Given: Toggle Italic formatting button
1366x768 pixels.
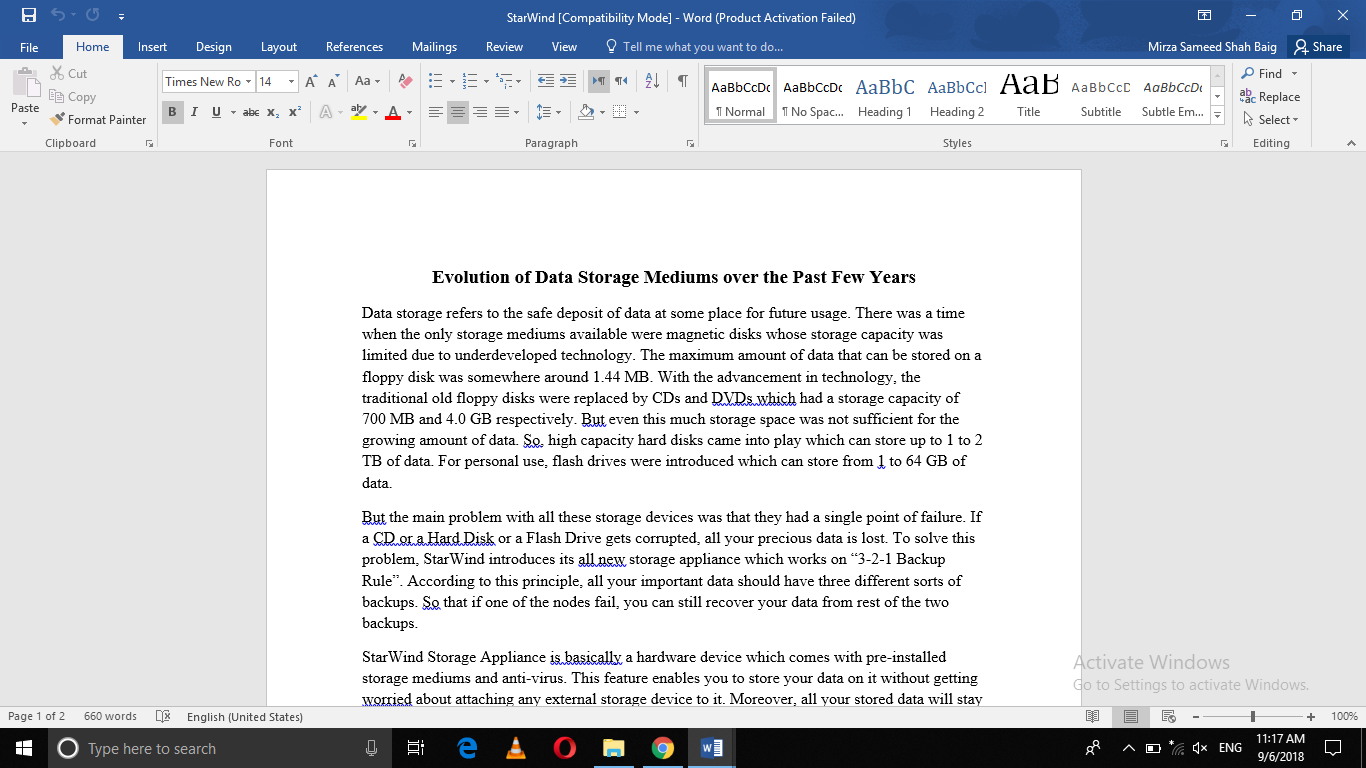Looking at the screenshot, I should point(194,112).
